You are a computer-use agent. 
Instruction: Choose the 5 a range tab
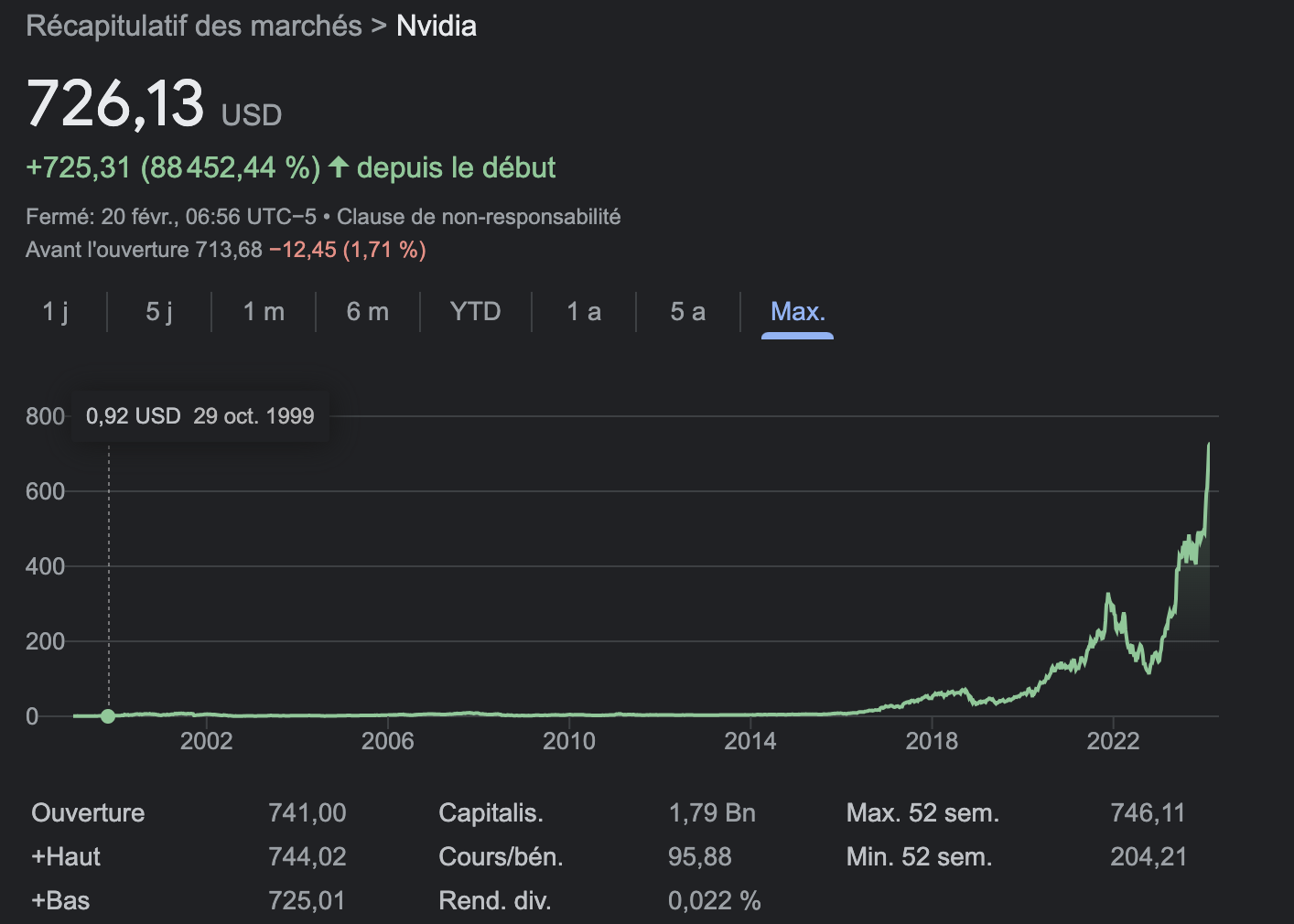coord(688,312)
